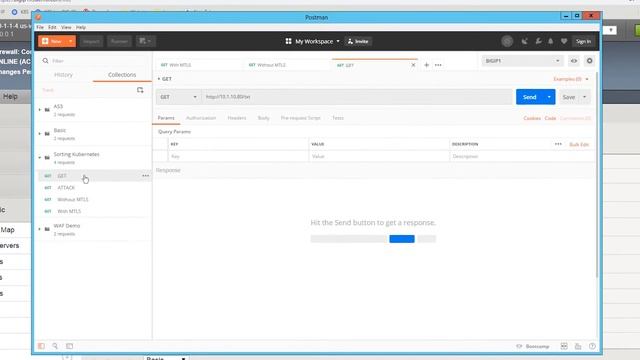Open the Runner button
Viewport: 640px width, 360px height.
119,41
